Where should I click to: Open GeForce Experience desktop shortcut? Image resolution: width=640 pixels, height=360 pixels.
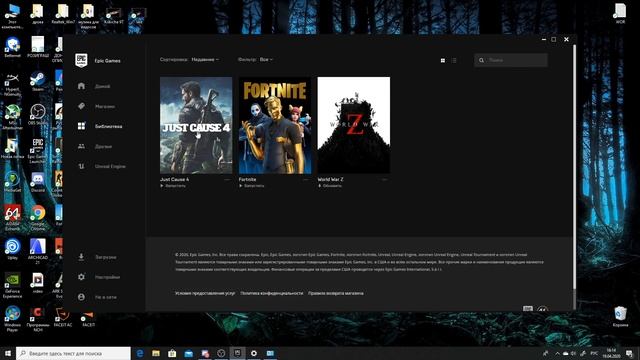point(12,285)
